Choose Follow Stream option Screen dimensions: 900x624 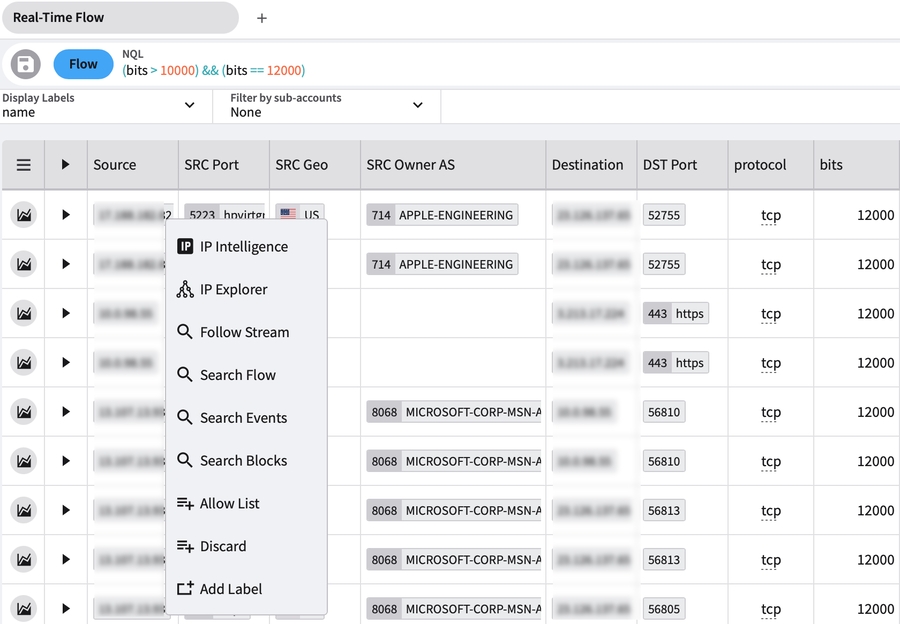[244, 332]
